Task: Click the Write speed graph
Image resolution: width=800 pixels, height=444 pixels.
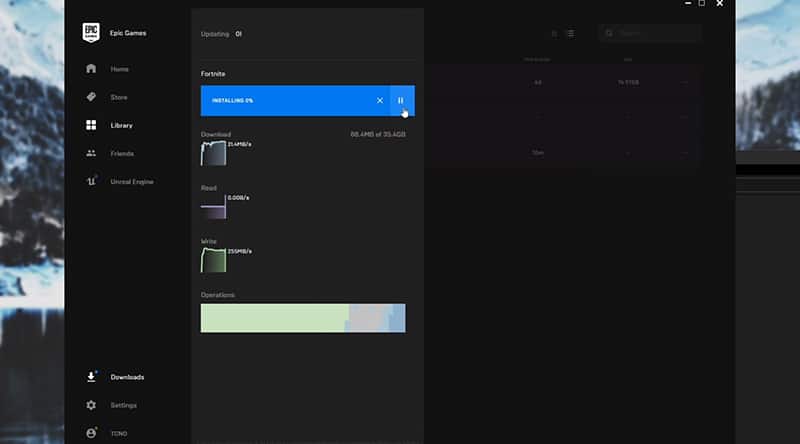Action: tap(214, 260)
